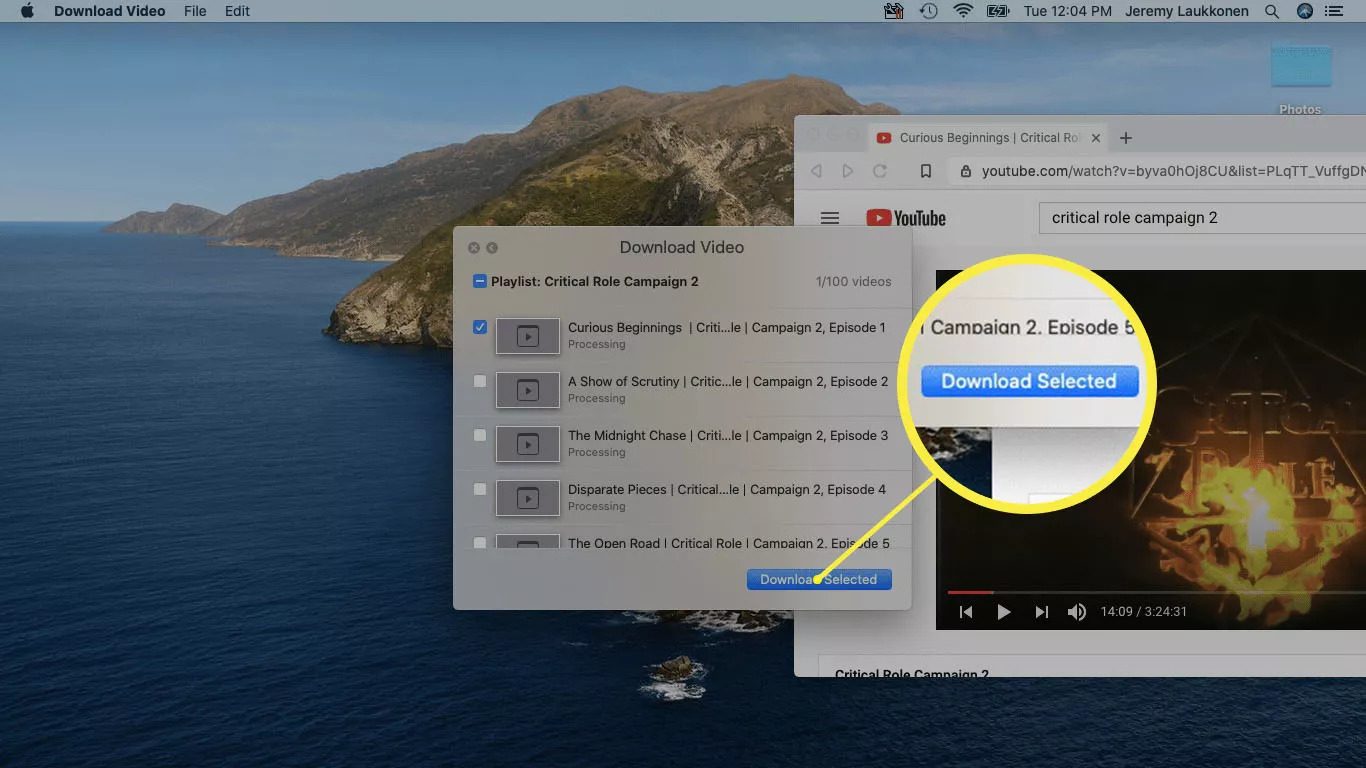Click the Download Selected button
1366x768 pixels.
point(818,579)
